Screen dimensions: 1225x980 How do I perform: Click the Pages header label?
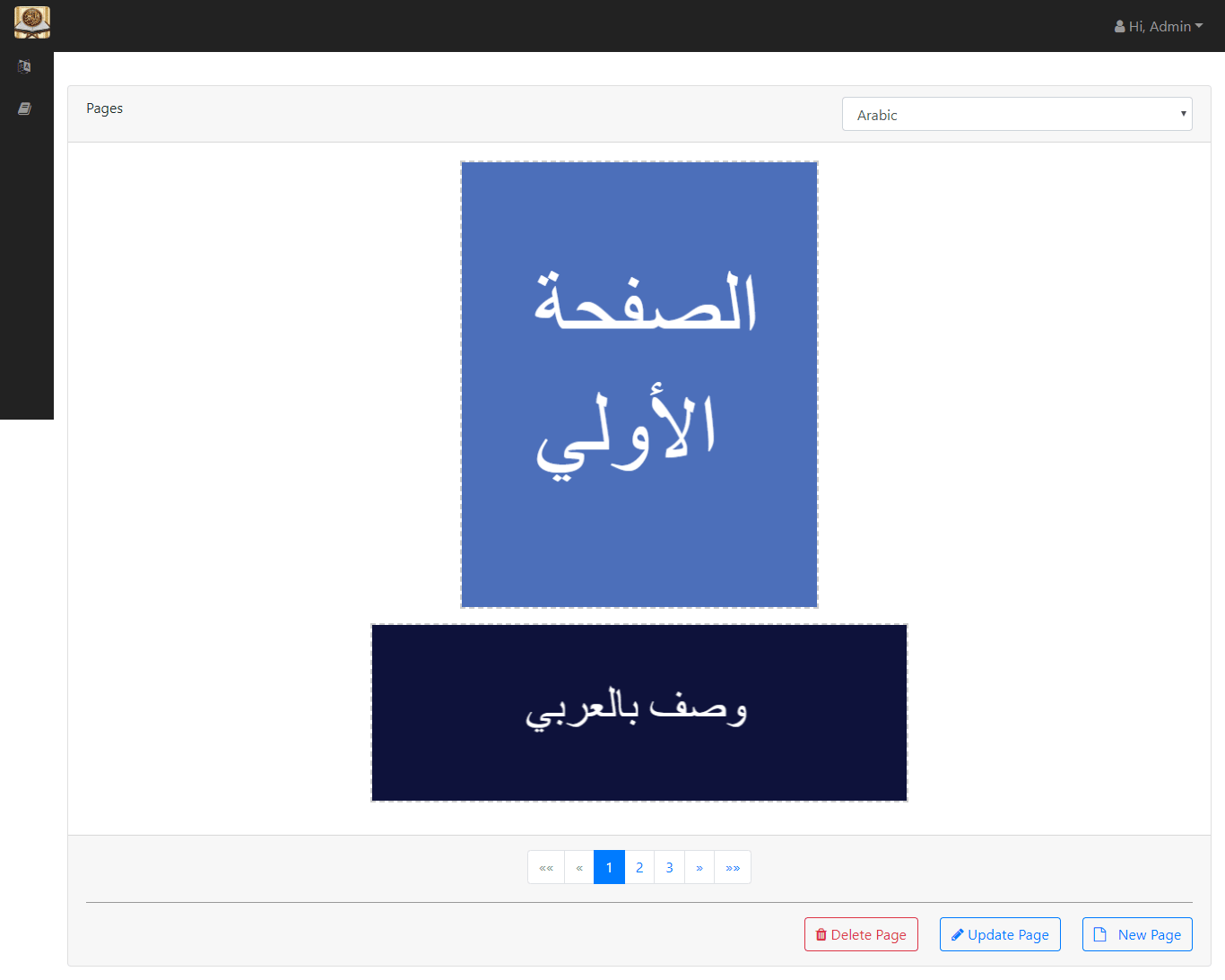point(105,108)
